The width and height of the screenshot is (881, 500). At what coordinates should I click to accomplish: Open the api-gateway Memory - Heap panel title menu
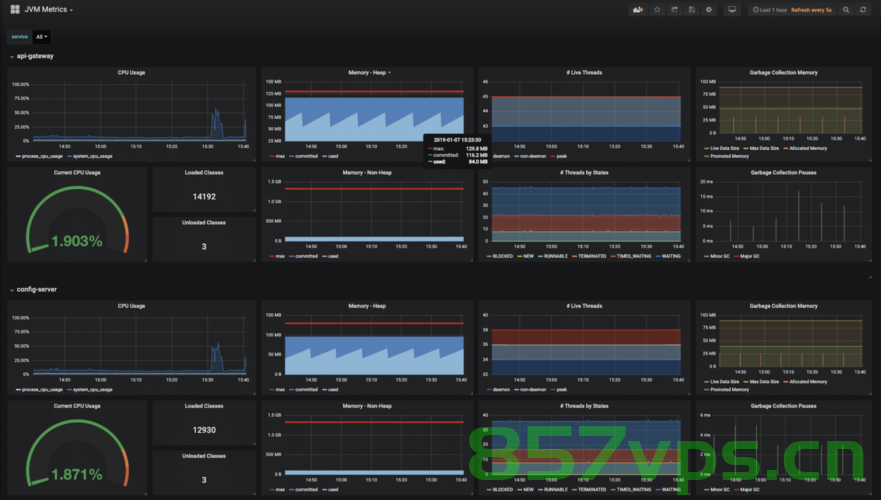pyautogui.click(x=369, y=72)
